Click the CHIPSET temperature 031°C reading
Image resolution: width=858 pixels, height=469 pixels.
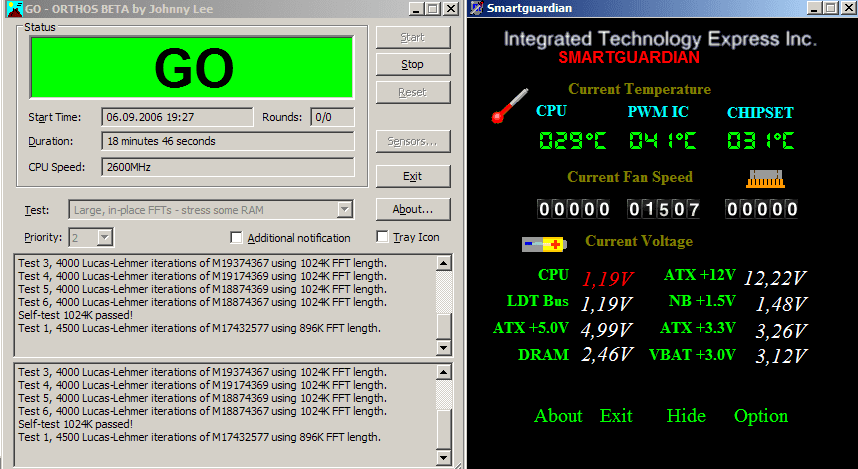tap(761, 141)
